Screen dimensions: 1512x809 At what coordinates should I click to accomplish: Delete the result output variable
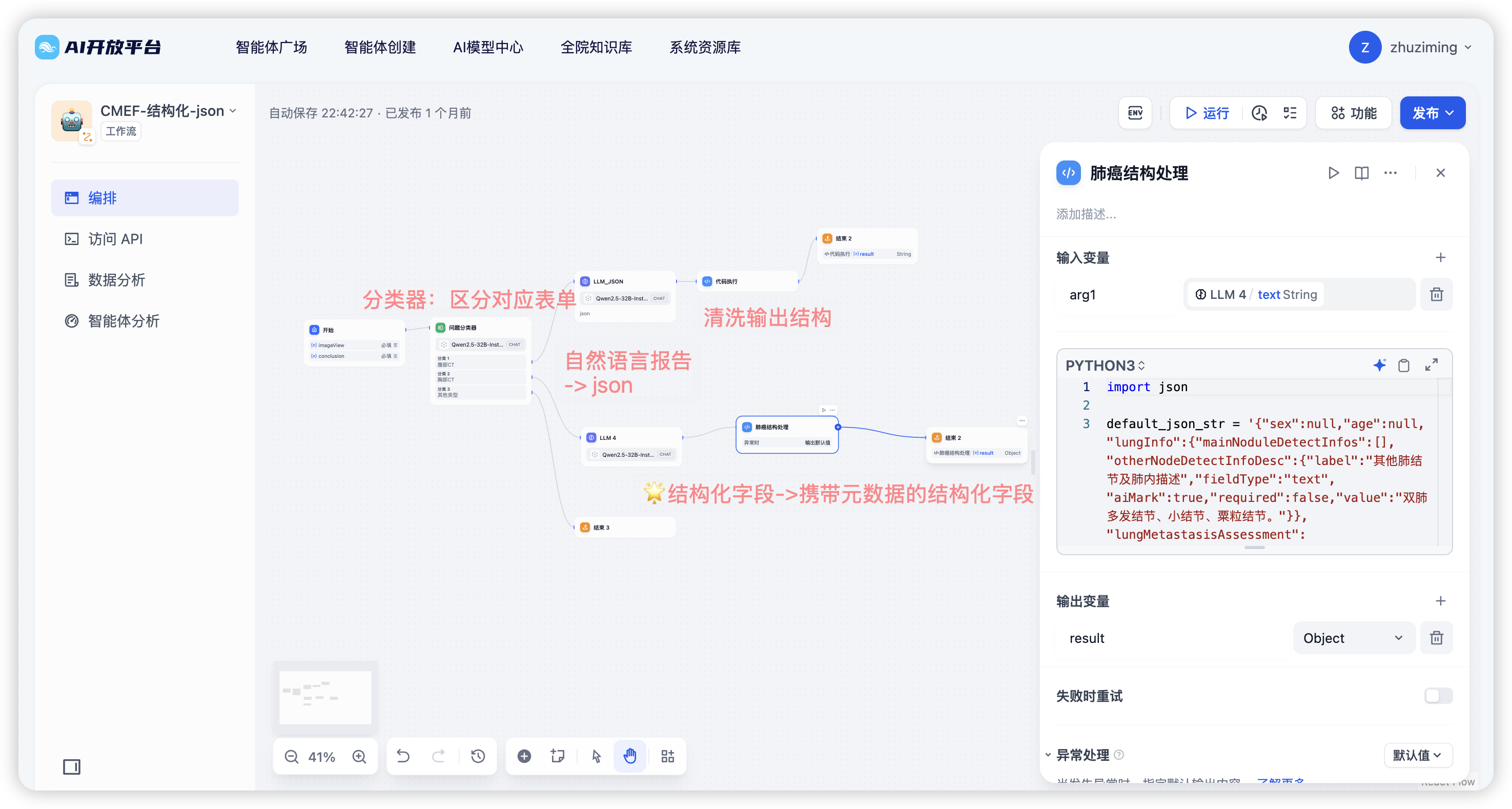[1436, 638]
